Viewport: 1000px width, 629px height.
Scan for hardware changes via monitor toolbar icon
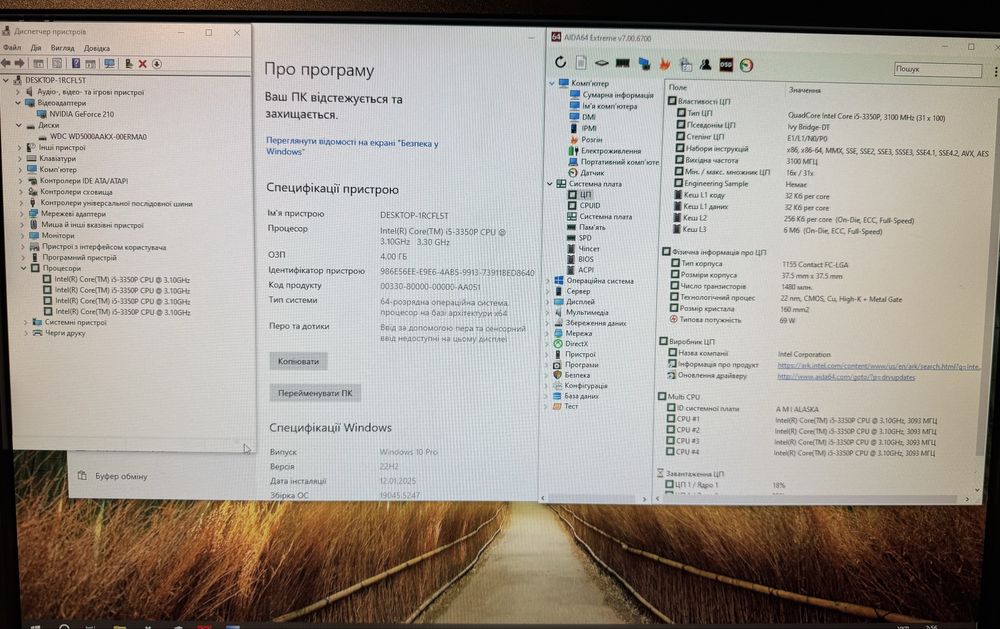point(110,64)
